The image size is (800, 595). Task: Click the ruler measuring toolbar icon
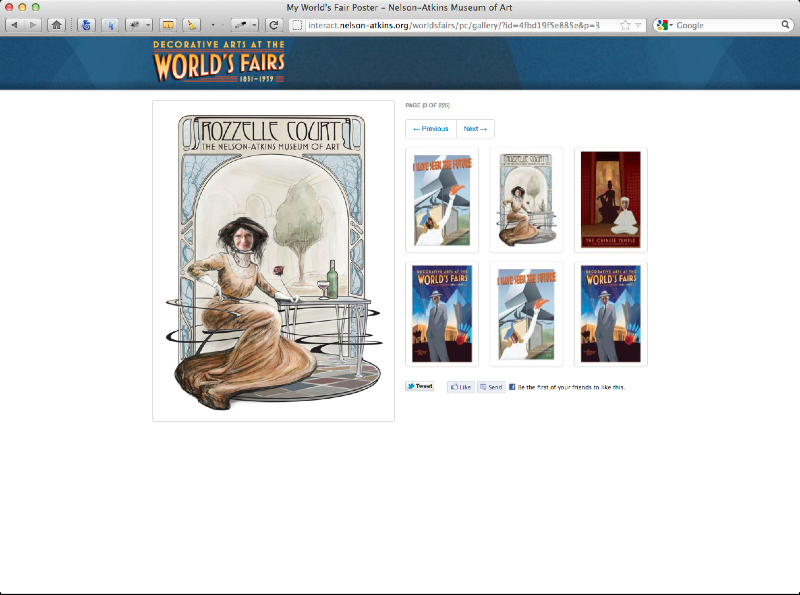click(168, 25)
